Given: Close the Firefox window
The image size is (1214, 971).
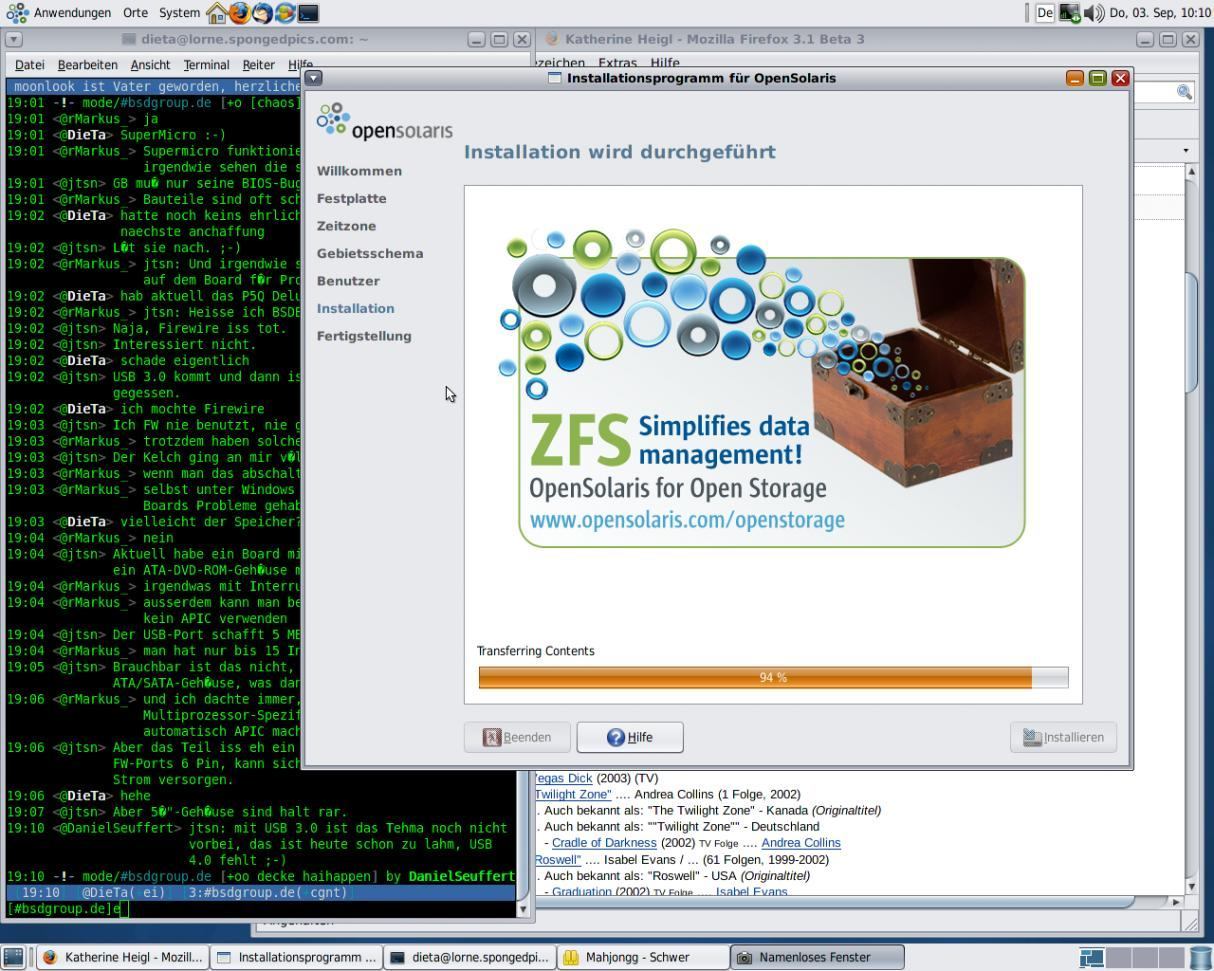Looking at the screenshot, I should (x=1190, y=40).
